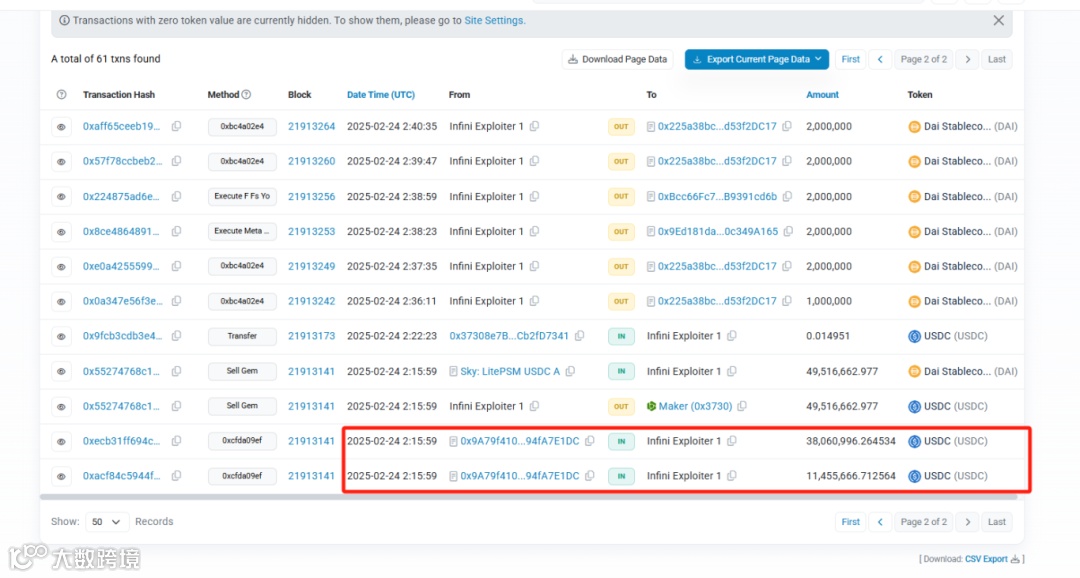The image size is (1080, 578).
Task: Copy hash 0xaff65ceeb19 to clipboard
Action: [x=176, y=126]
